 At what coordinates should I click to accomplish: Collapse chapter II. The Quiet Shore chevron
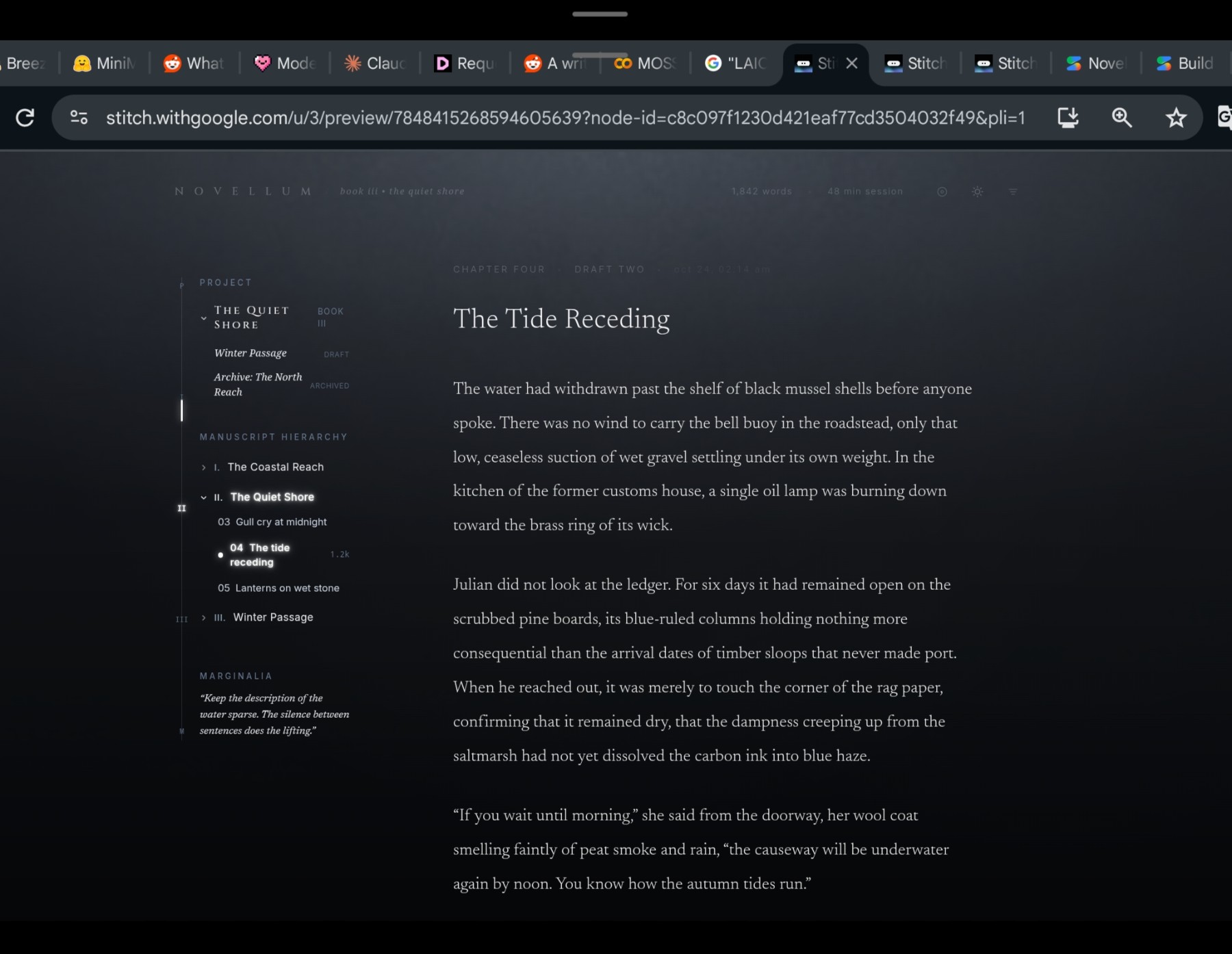click(x=203, y=498)
